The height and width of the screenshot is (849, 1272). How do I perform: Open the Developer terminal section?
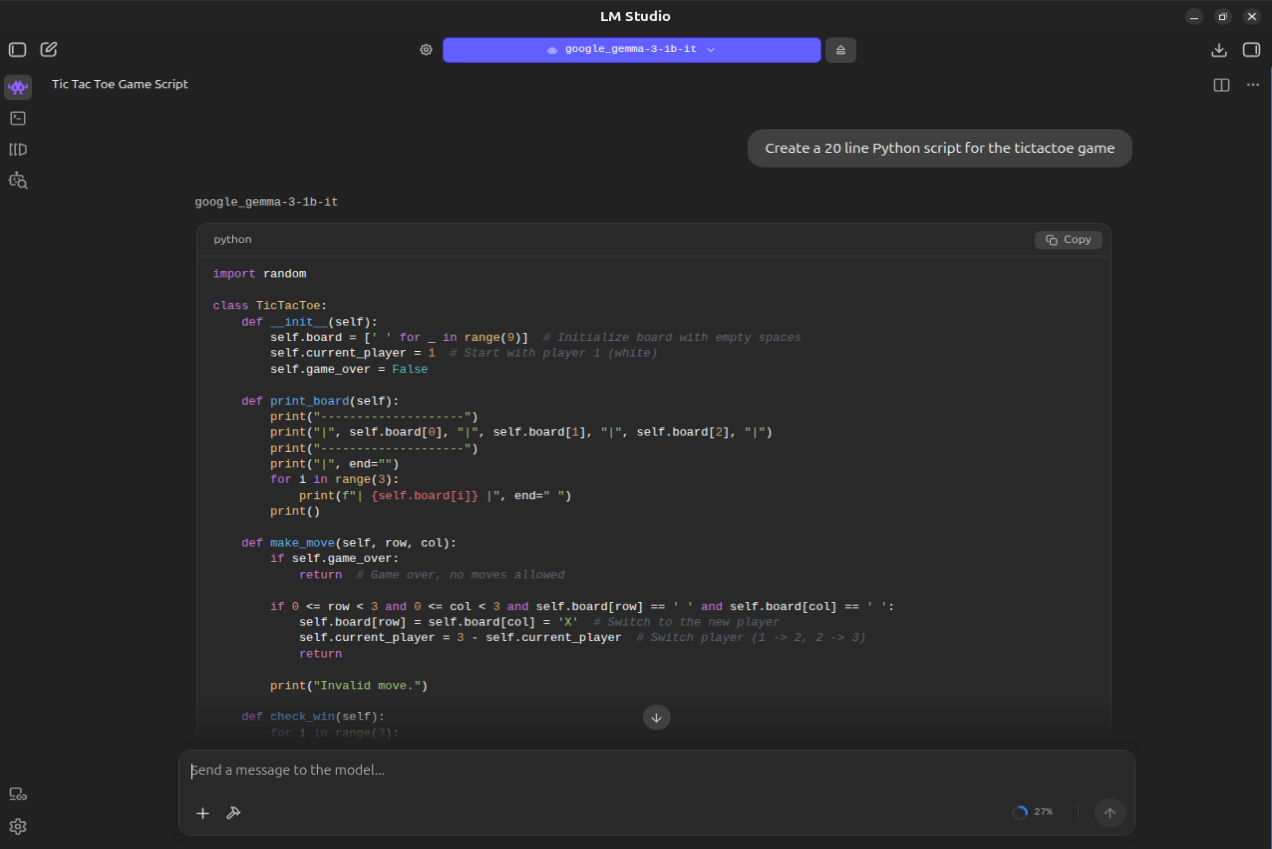(18, 118)
